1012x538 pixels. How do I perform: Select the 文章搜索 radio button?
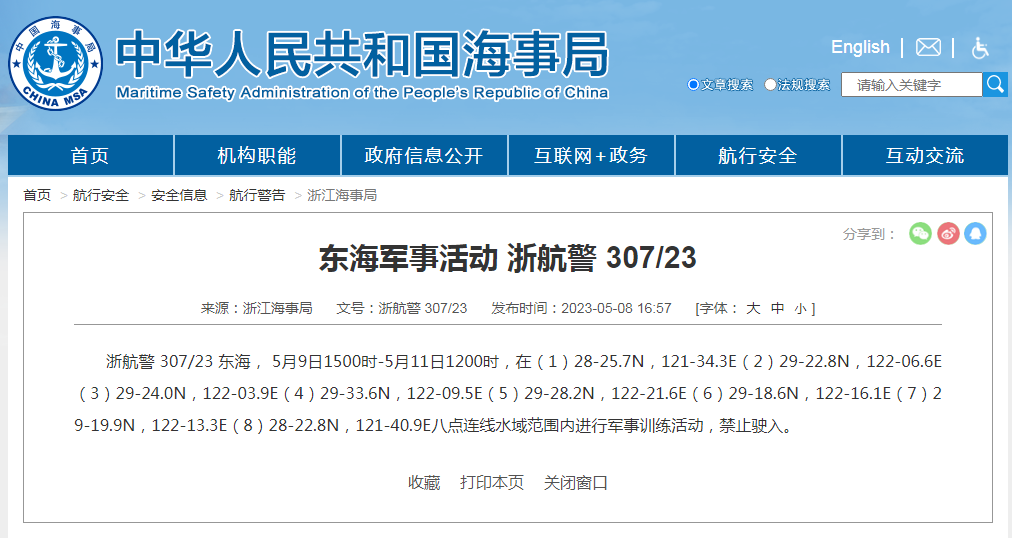693,85
